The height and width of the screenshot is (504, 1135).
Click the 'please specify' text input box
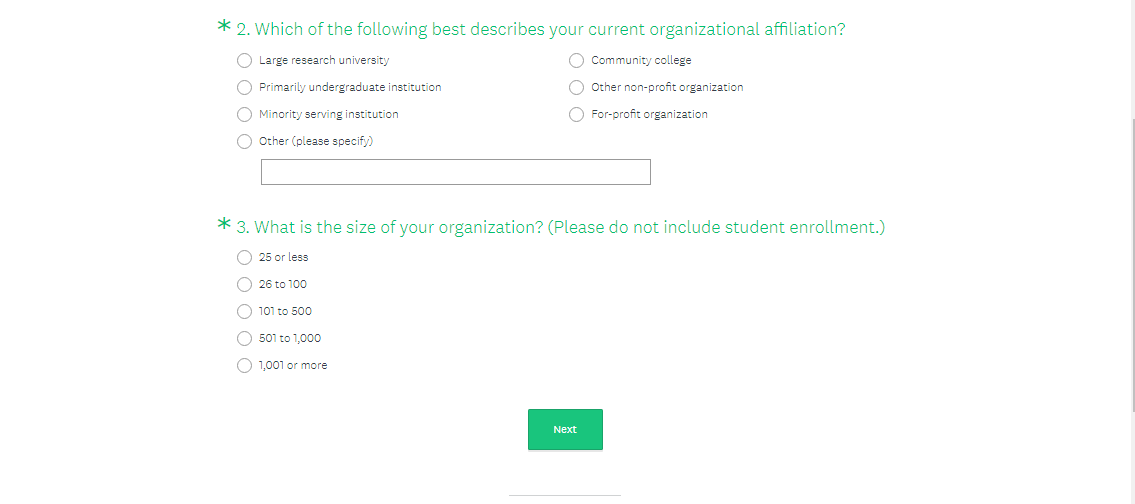click(455, 172)
